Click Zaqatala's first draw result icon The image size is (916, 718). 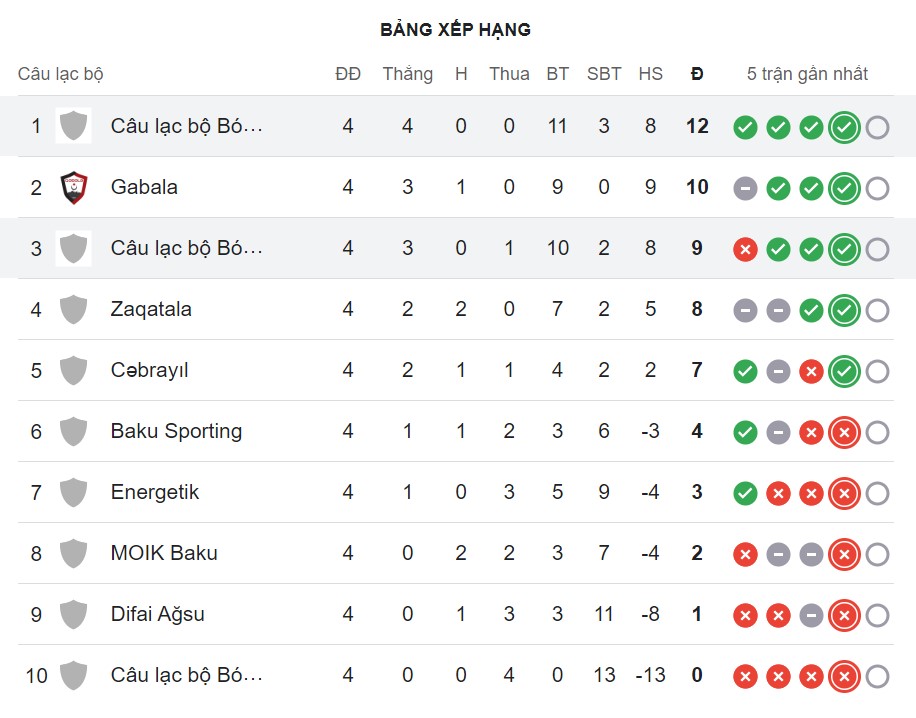point(745,310)
